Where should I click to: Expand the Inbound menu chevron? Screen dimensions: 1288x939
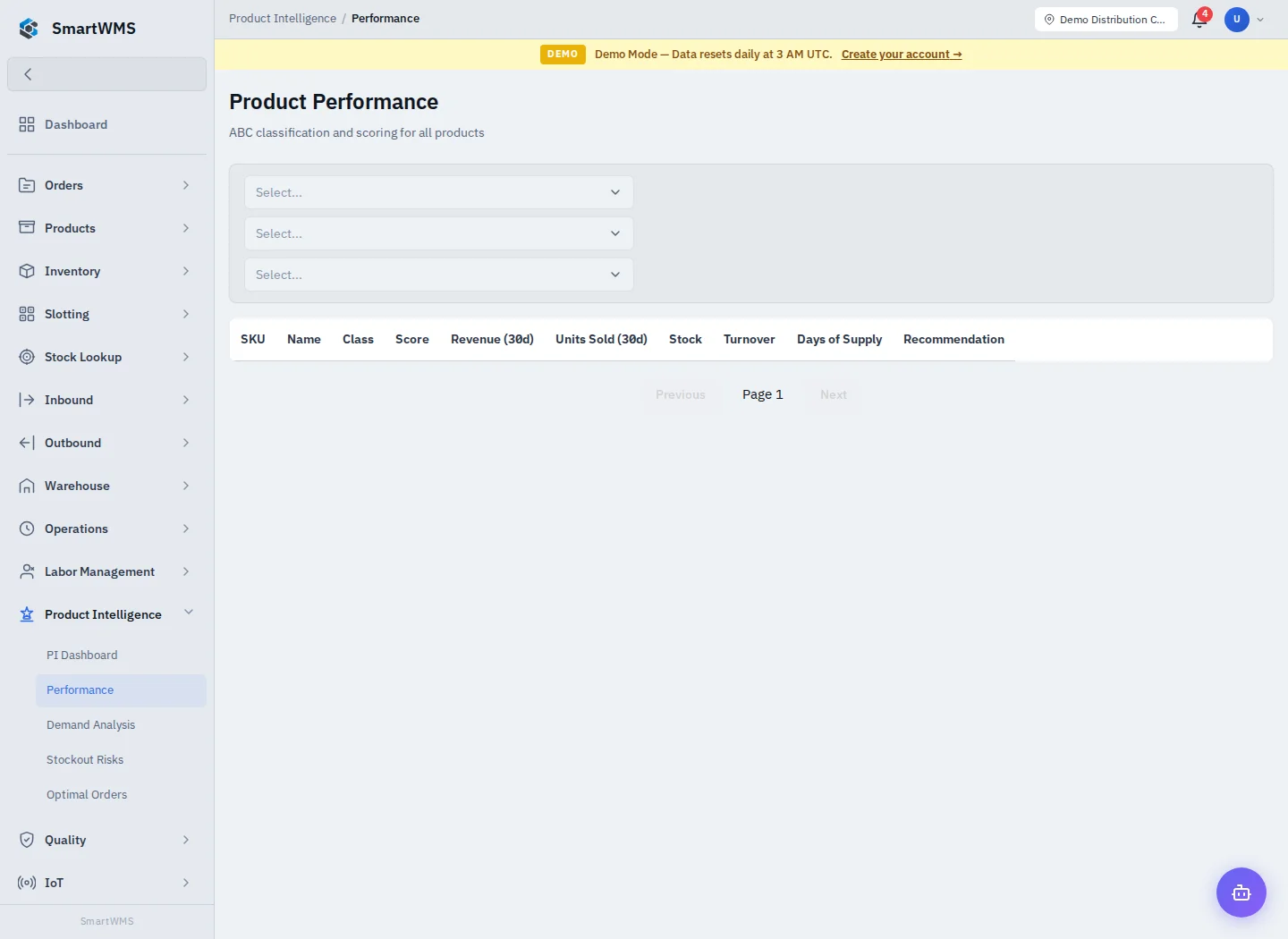[186, 400]
